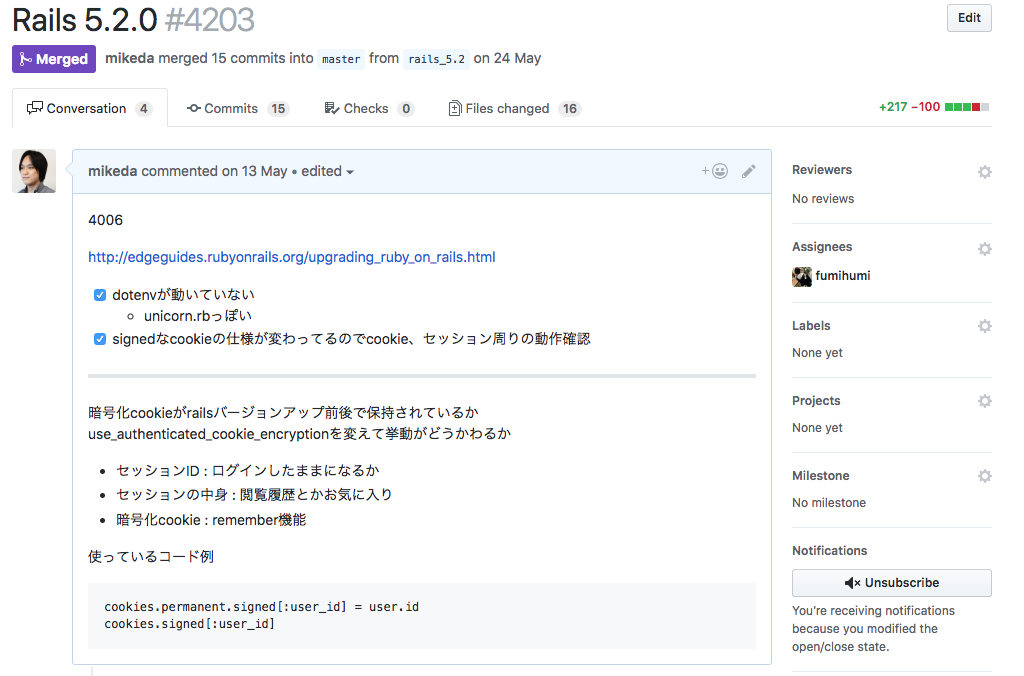This screenshot has height=676, width=1024.
Task: Click the Projects heading
Action: (816, 401)
